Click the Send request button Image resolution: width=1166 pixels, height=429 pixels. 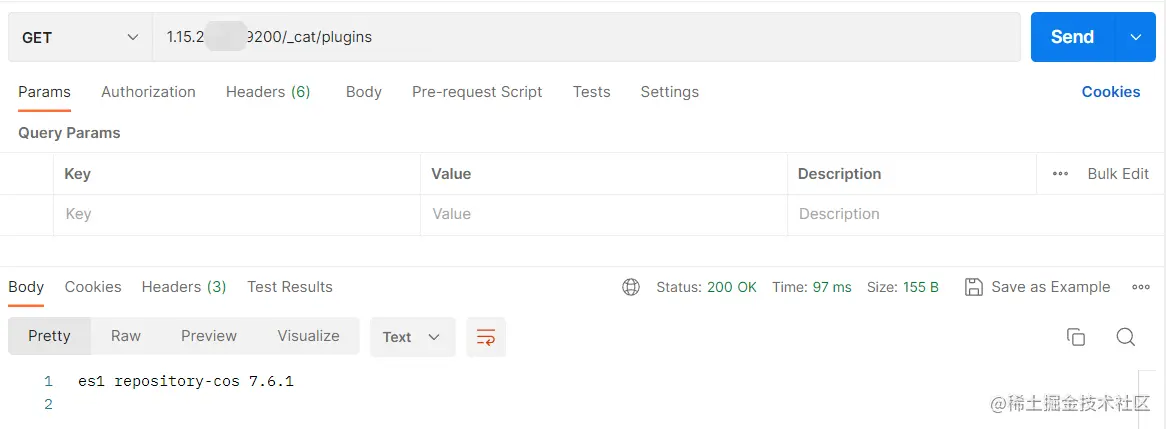[1072, 37]
